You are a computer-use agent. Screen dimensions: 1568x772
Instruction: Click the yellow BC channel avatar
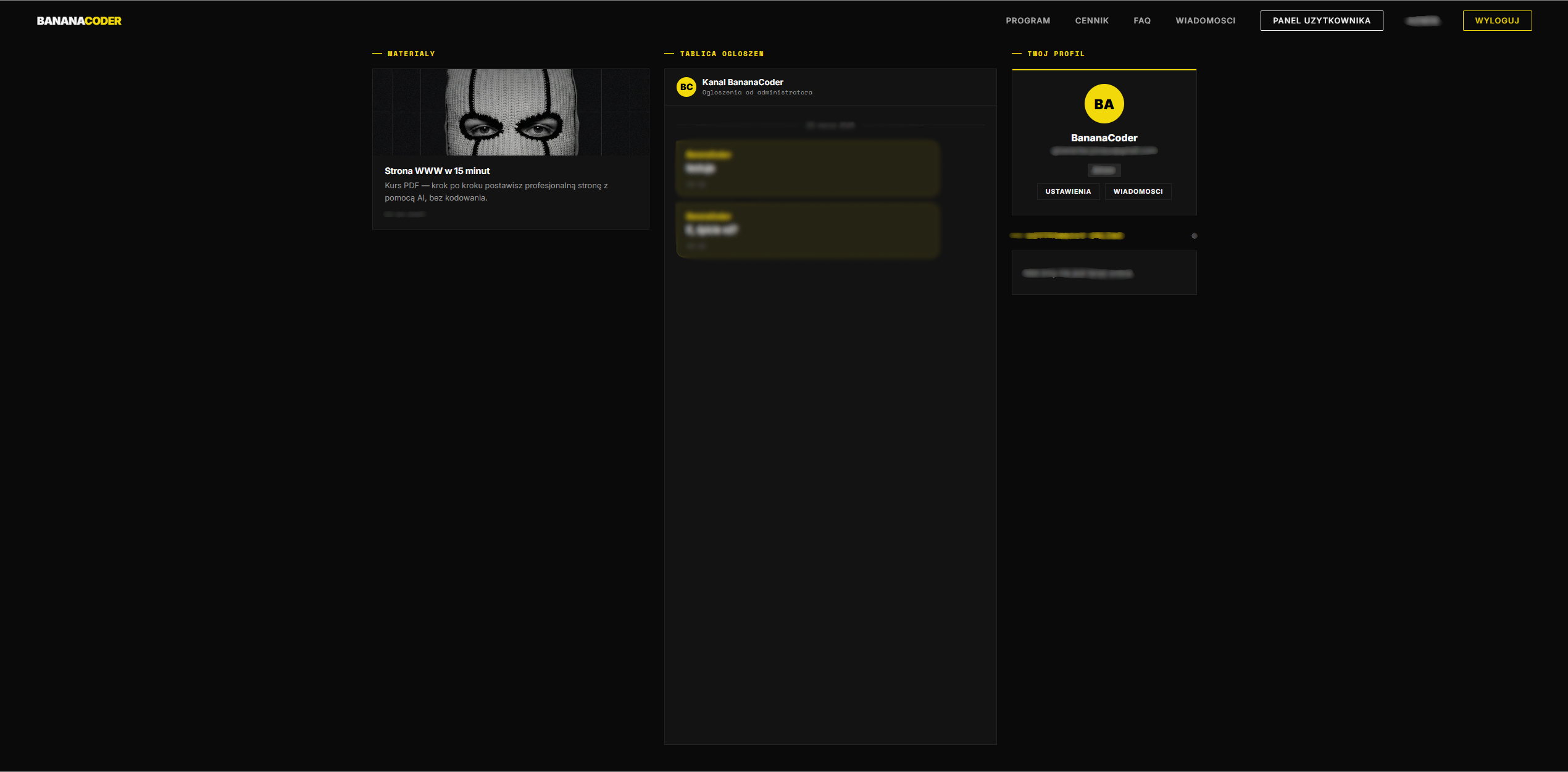[686, 87]
